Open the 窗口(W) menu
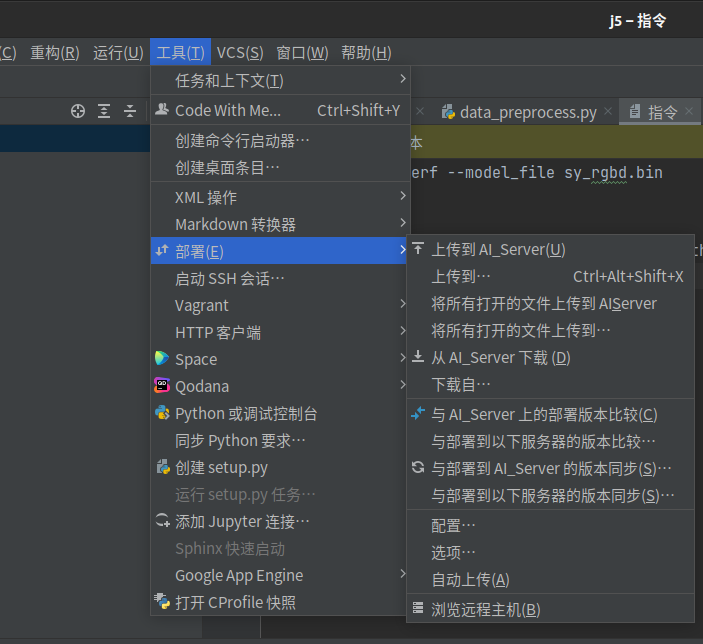Screen dimensions: 703x644 coord(302,52)
